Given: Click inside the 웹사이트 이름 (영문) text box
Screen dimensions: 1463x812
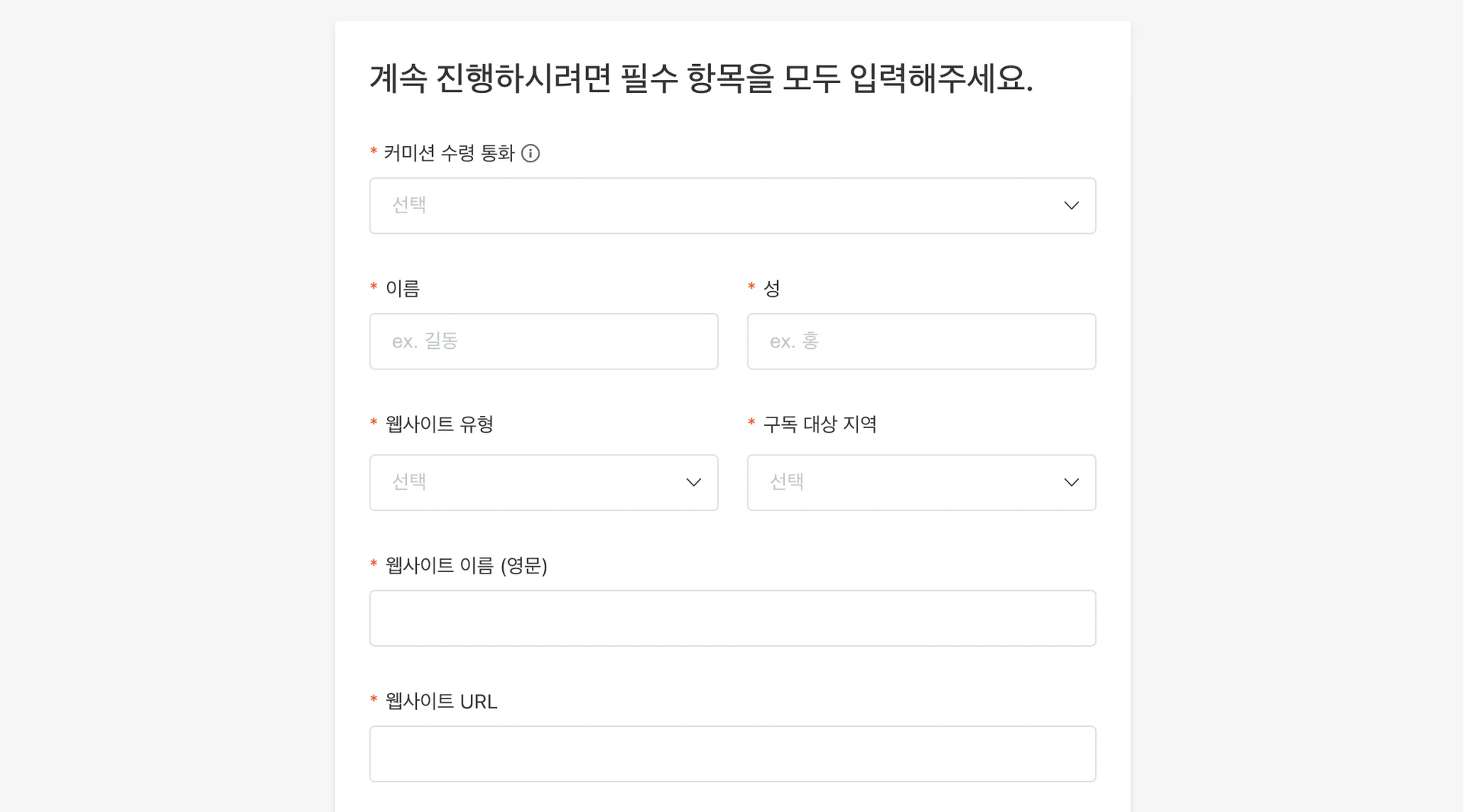Looking at the screenshot, I should [x=731, y=618].
